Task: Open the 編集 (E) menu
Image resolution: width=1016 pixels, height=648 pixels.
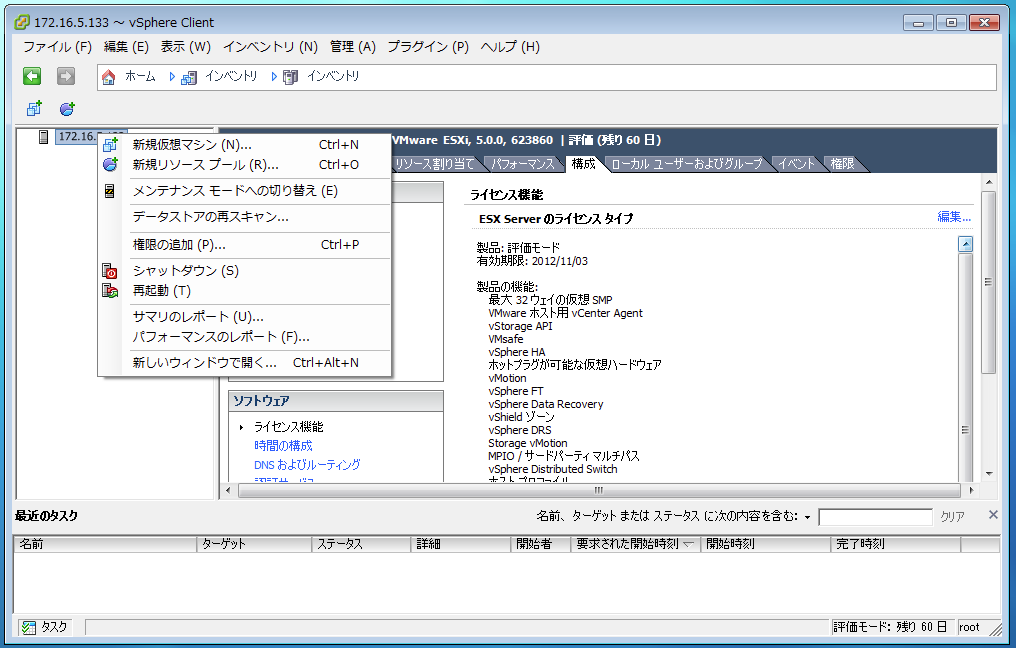Action: point(126,47)
